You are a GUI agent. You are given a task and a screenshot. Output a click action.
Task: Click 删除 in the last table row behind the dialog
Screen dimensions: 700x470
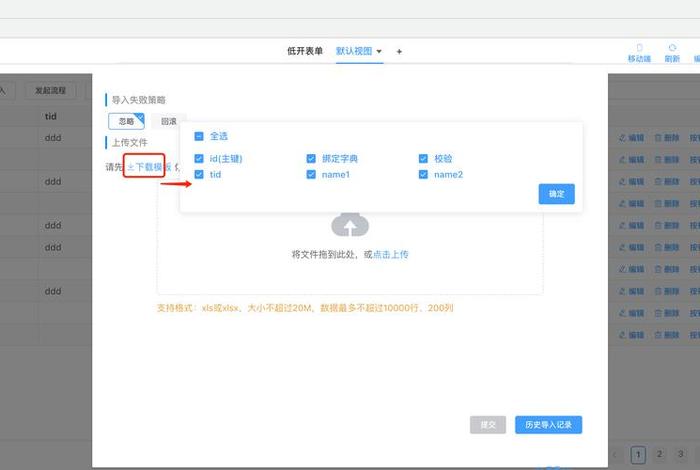(667, 335)
